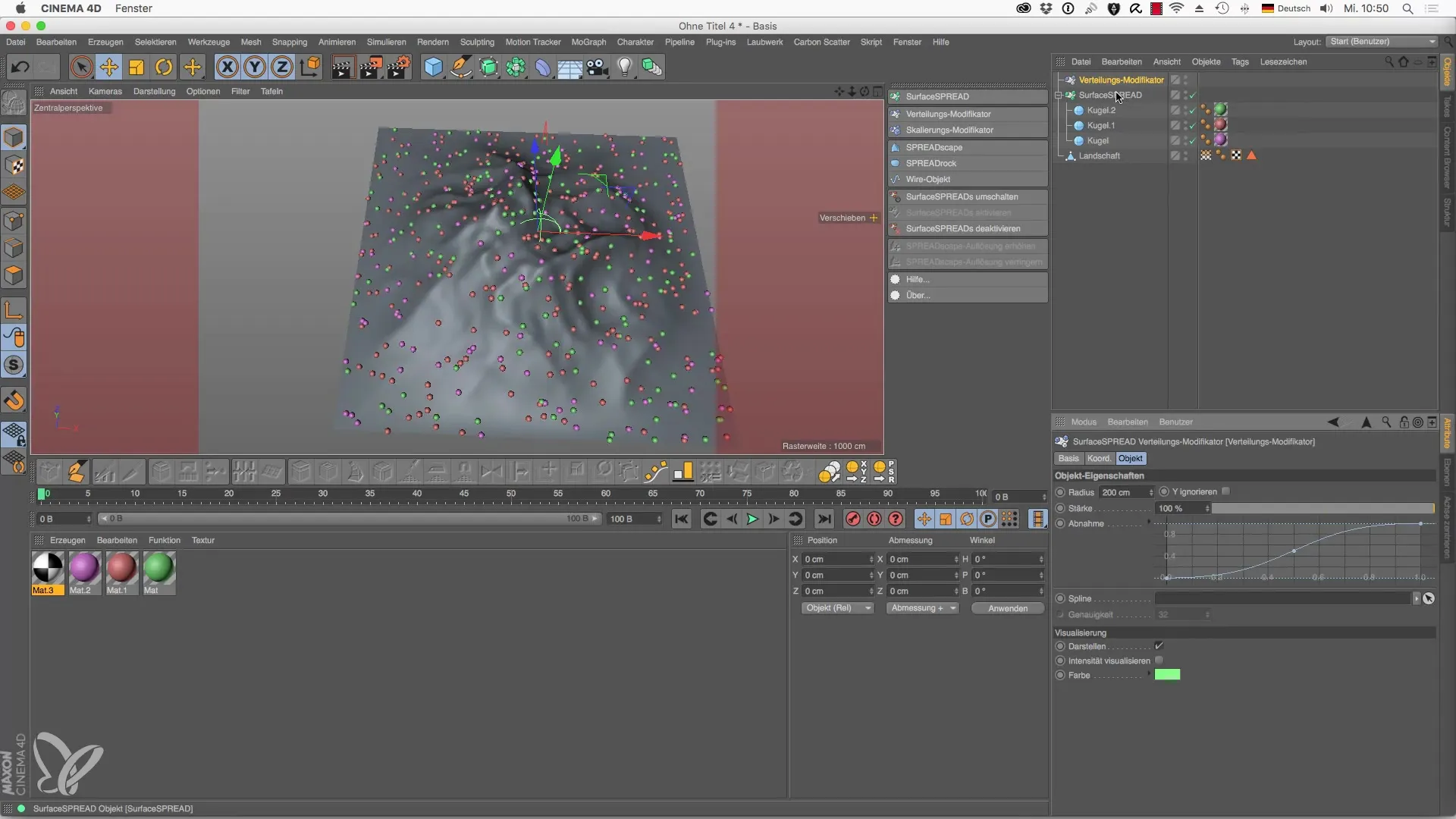Open the Objekt (Rel) dropdown
This screenshot has height=819, width=1456.
[x=837, y=608]
